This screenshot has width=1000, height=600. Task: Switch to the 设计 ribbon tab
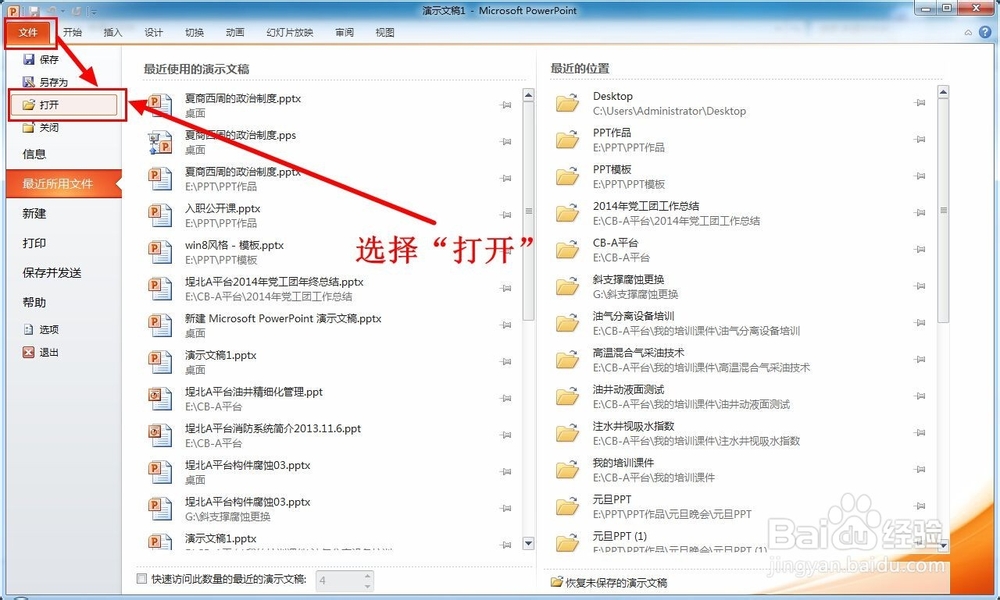(154, 33)
